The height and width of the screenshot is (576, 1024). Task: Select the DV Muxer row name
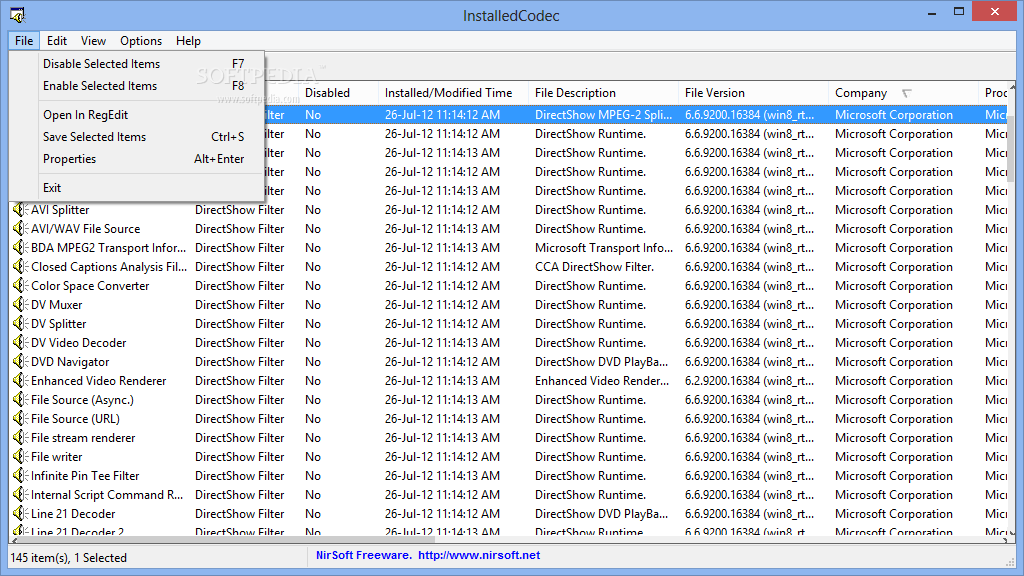pos(57,304)
